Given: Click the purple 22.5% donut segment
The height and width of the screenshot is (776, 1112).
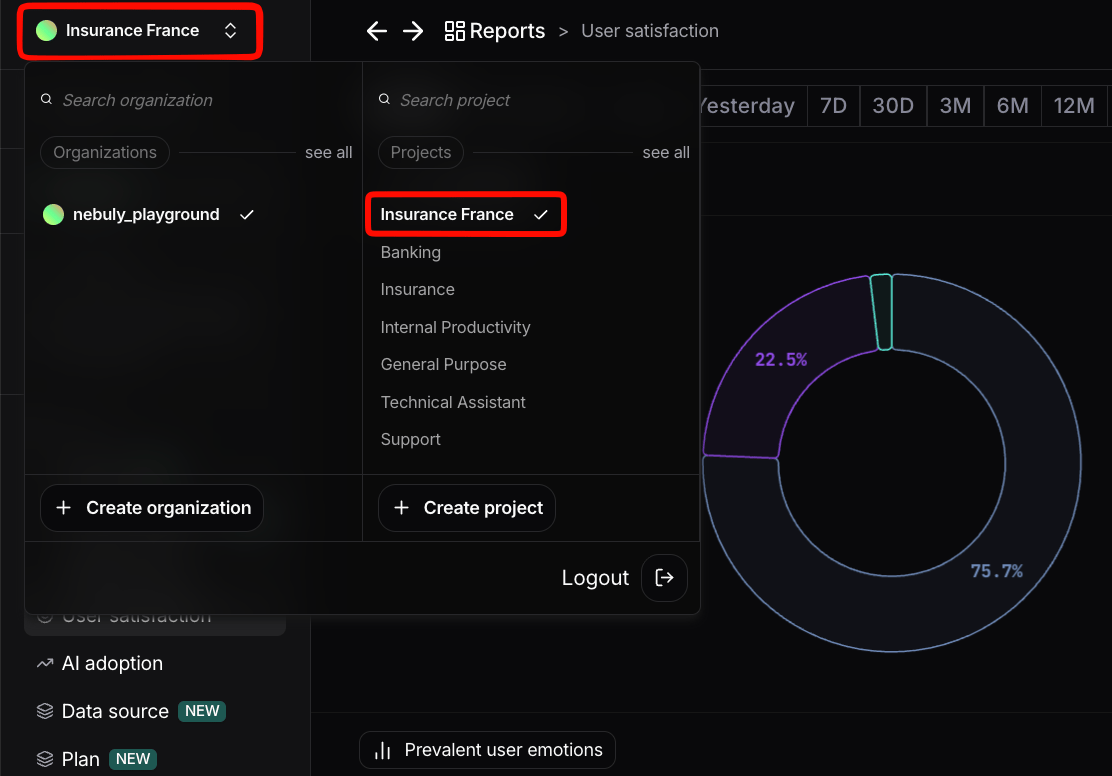Looking at the screenshot, I should pyautogui.click(x=779, y=360).
